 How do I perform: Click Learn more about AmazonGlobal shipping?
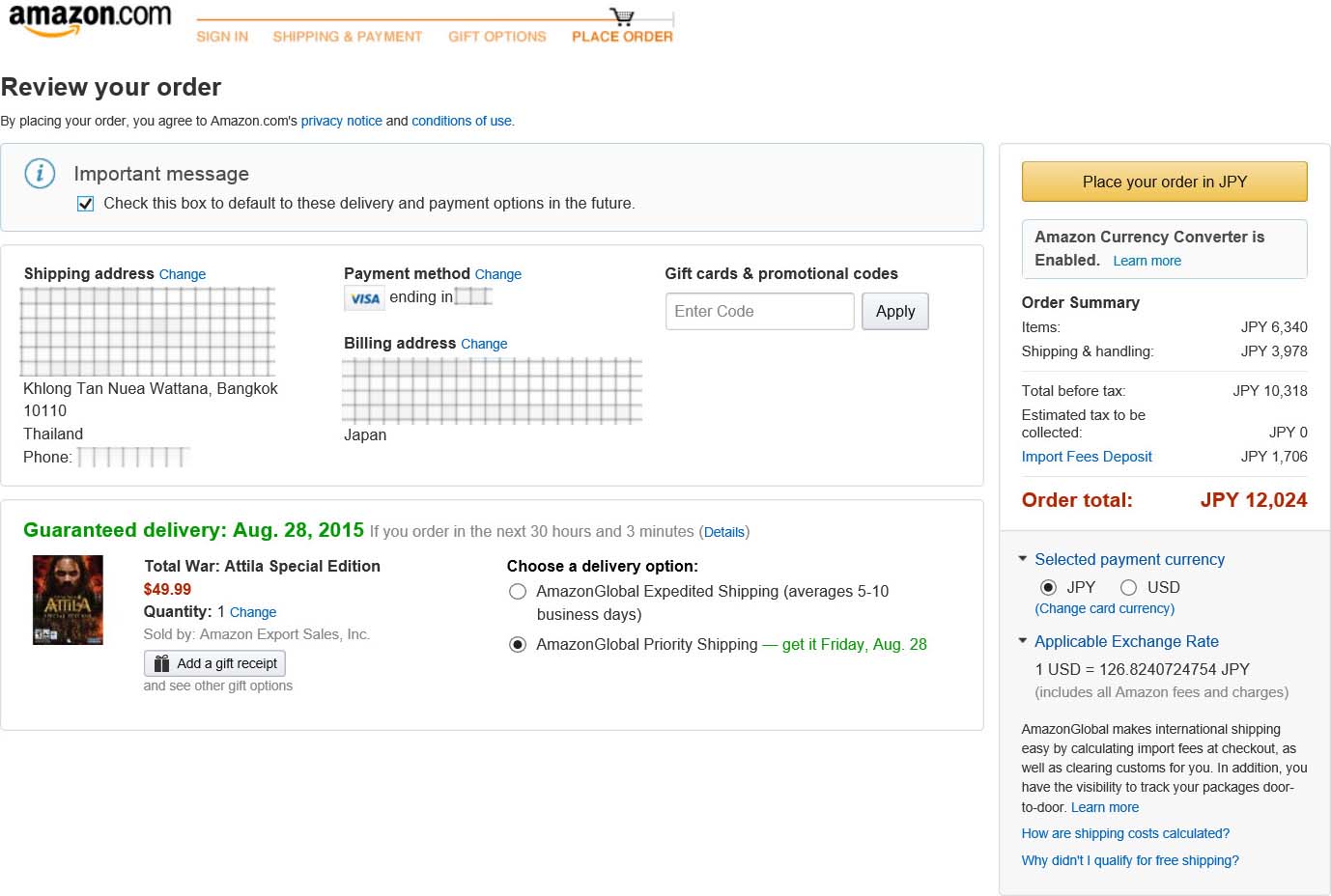pyautogui.click(x=1105, y=807)
